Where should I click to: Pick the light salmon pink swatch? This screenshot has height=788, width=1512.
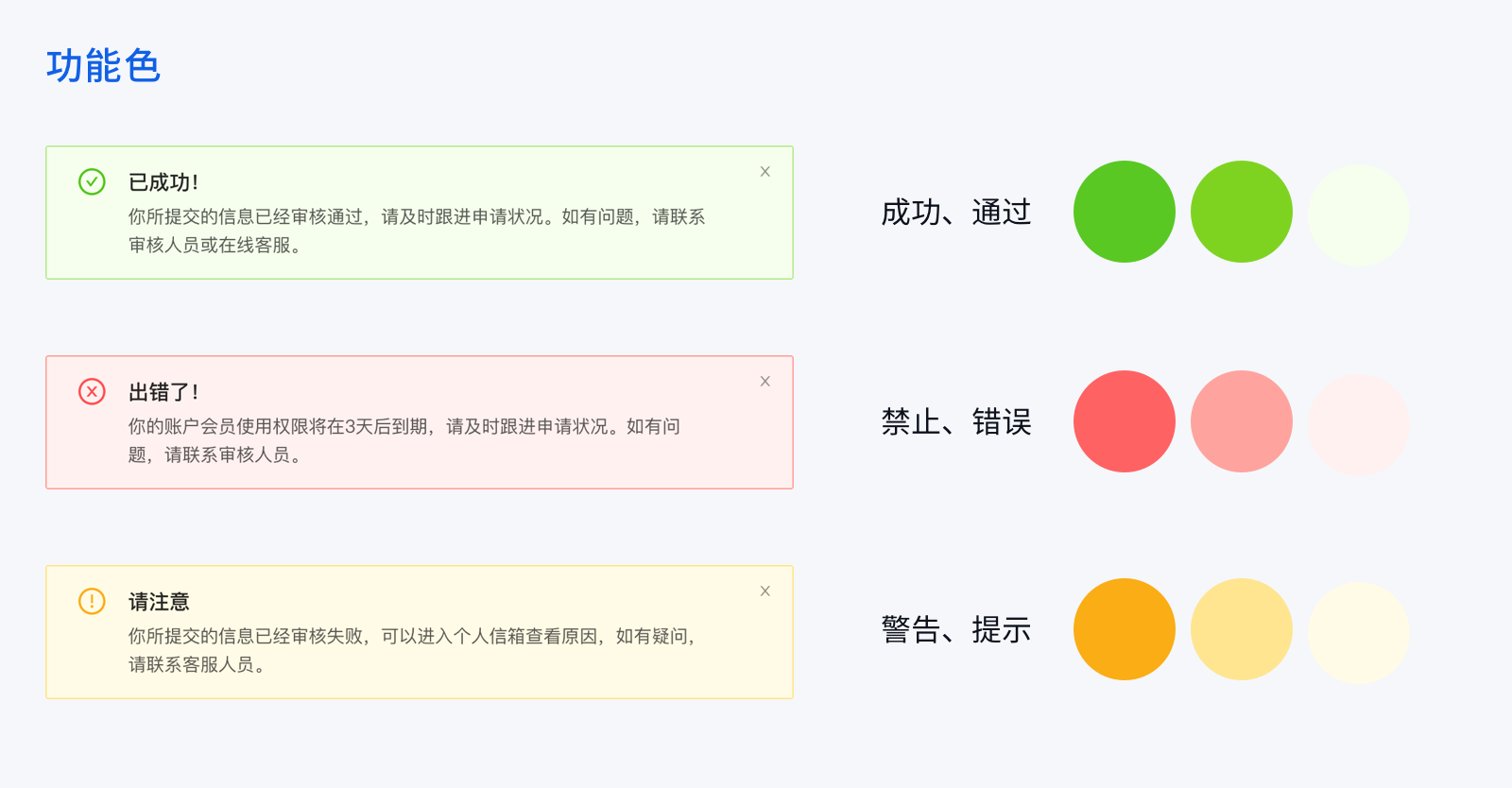pyautogui.click(x=1242, y=421)
